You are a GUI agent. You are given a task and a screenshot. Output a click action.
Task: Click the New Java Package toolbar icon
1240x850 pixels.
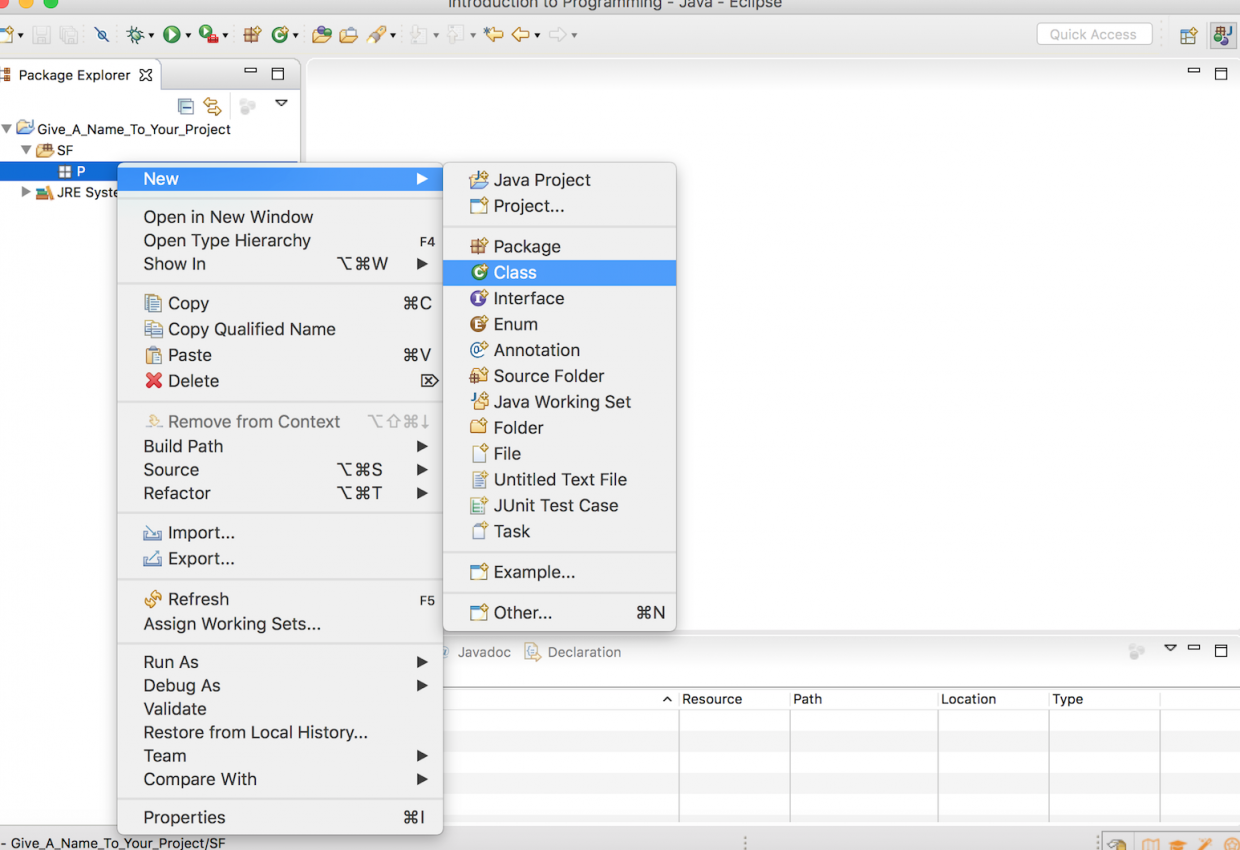point(252,34)
